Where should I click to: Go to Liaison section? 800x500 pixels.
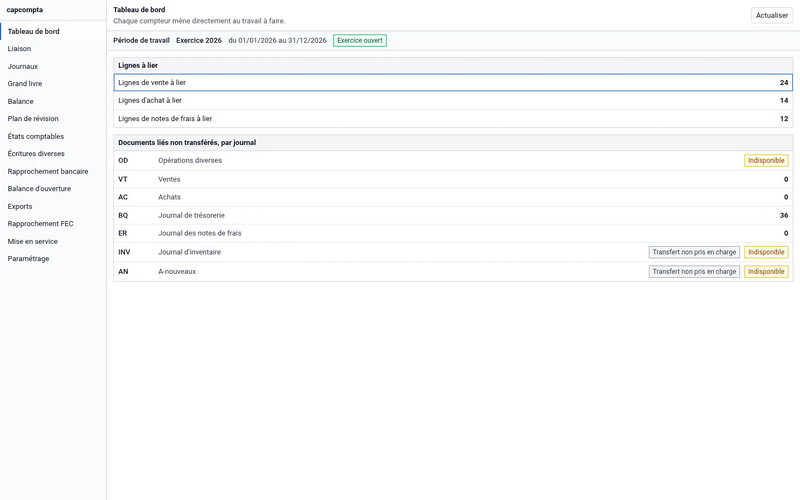(53, 48)
